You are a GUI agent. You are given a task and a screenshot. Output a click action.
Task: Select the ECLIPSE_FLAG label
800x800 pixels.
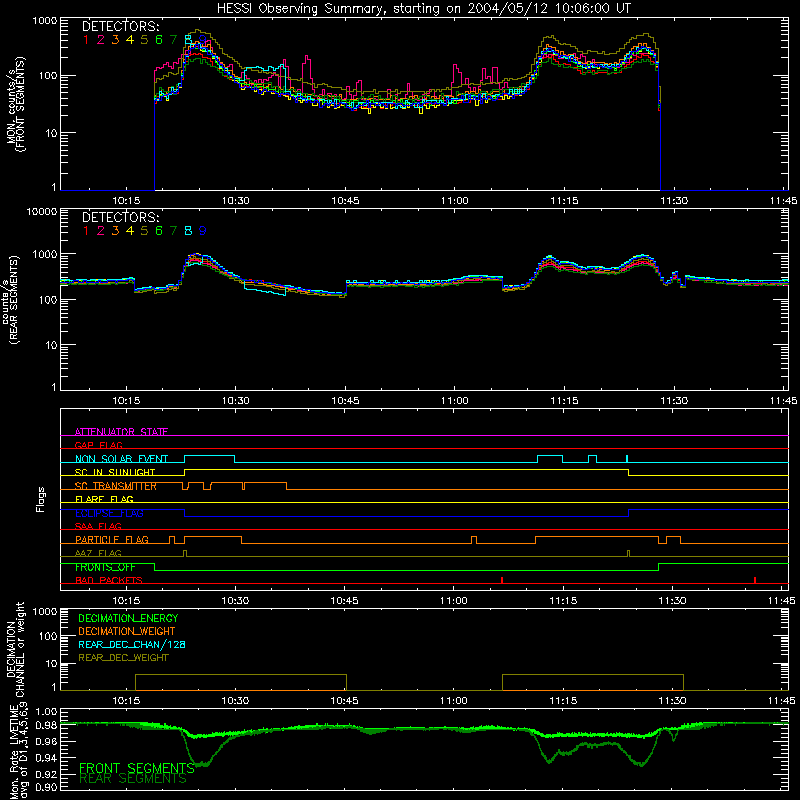click(x=109, y=513)
